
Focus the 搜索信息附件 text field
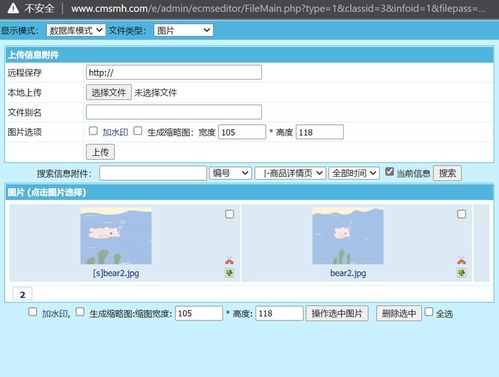153,173
